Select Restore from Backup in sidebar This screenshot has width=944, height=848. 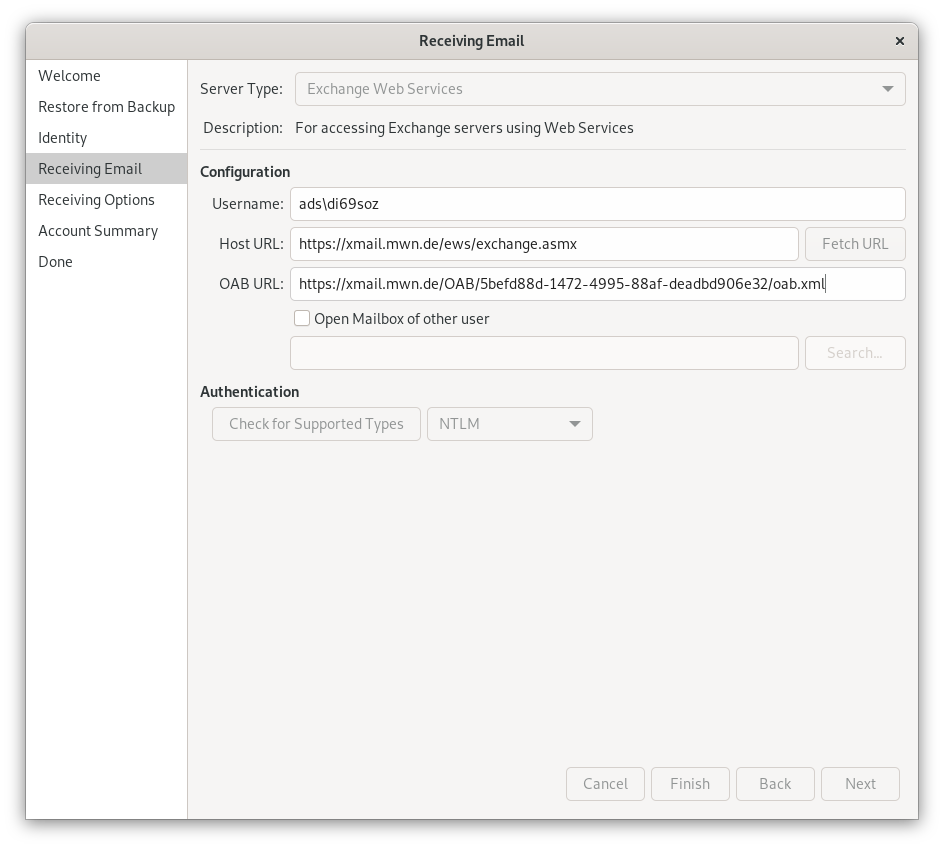click(x=106, y=106)
